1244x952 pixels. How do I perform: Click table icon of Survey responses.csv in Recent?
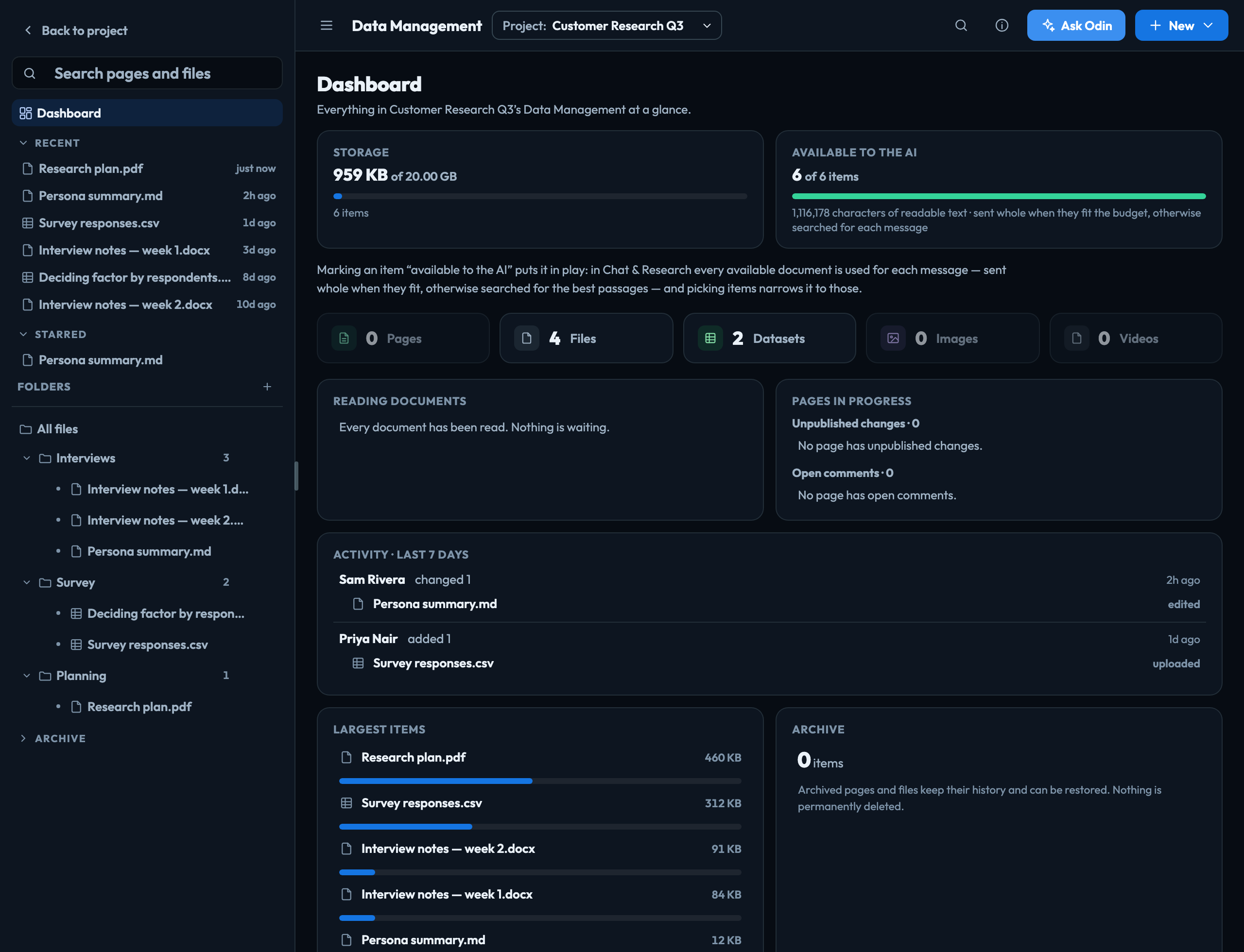(x=27, y=222)
